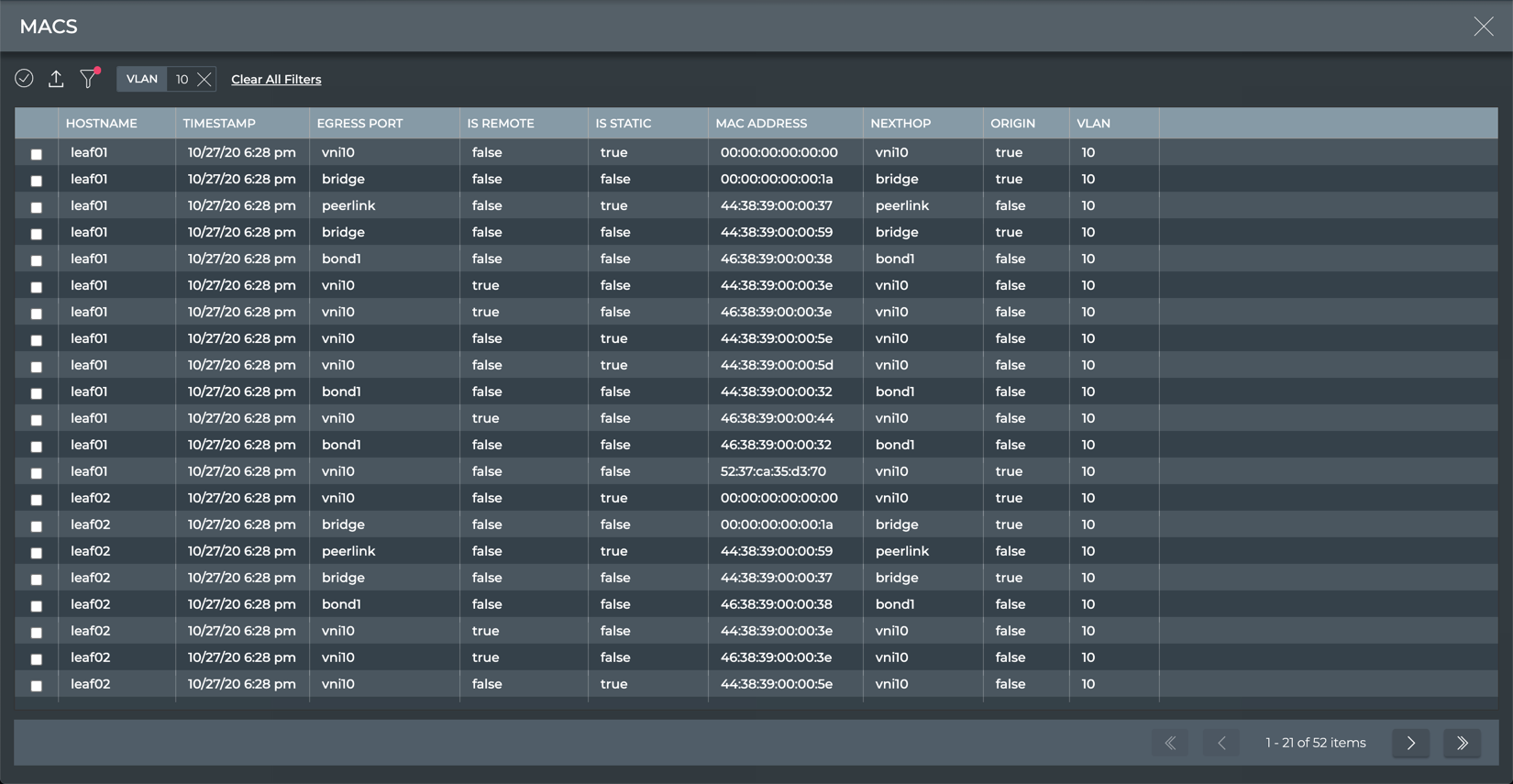Jump to last page arrow
The image size is (1513, 784).
coord(1462,743)
